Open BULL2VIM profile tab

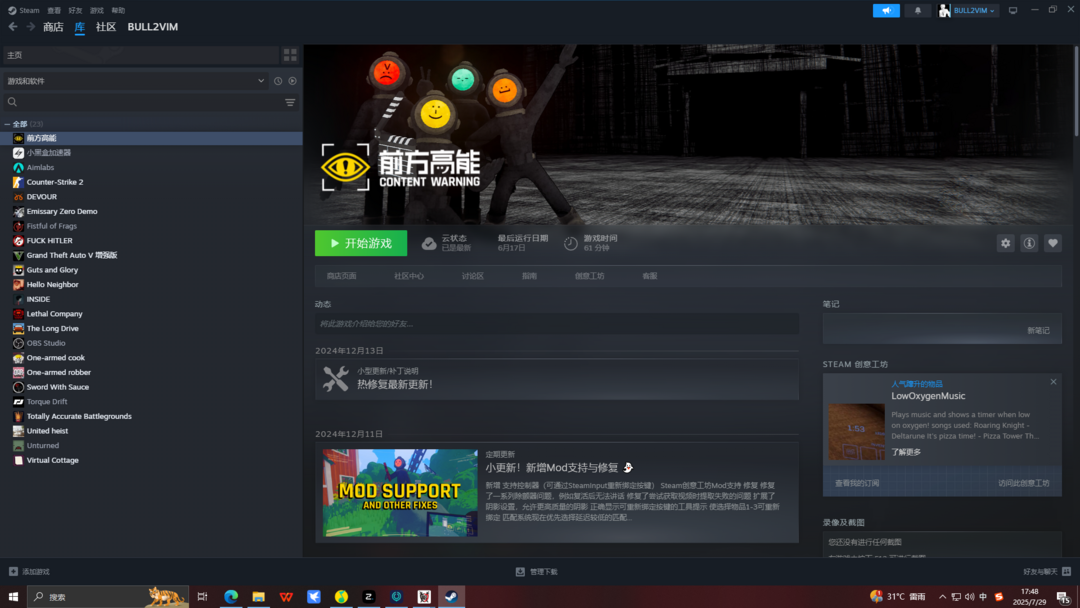pos(153,27)
